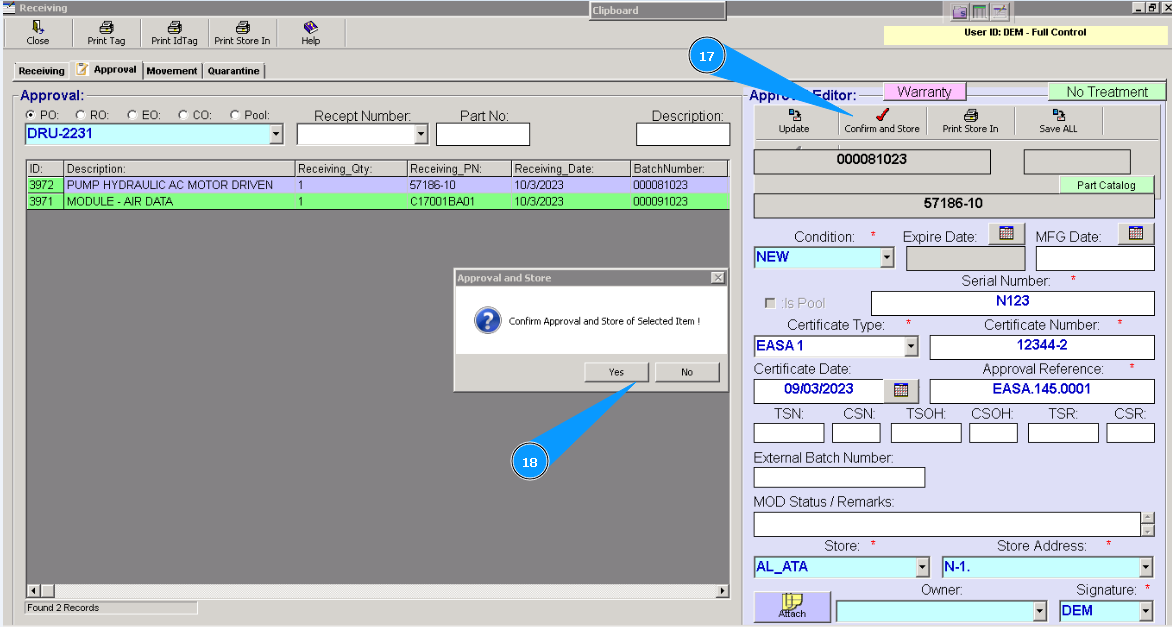The height and width of the screenshot is (627, 1172).
Task: Click the BatchNumber column header
Action: tap(679, 169)
